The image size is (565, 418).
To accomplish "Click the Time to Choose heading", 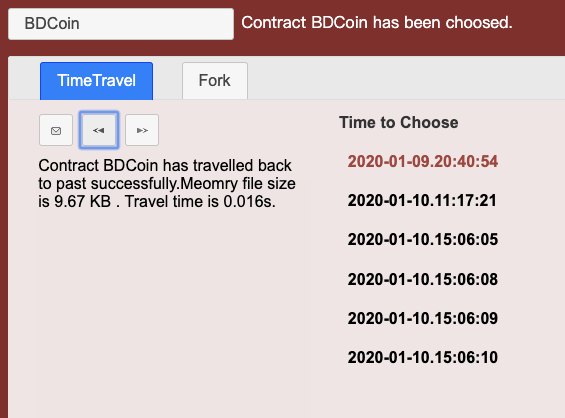I will click(399, 123).
